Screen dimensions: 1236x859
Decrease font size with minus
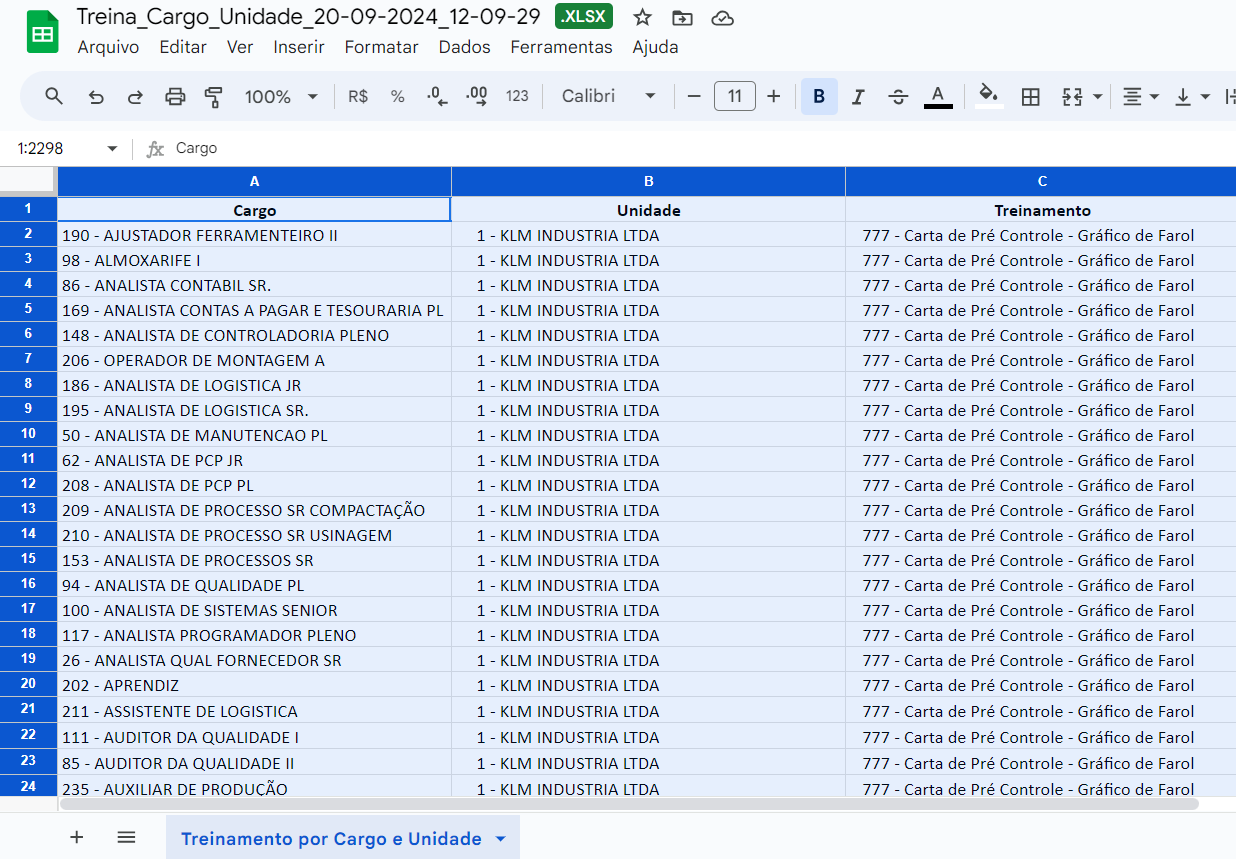[x=694, y=96]
